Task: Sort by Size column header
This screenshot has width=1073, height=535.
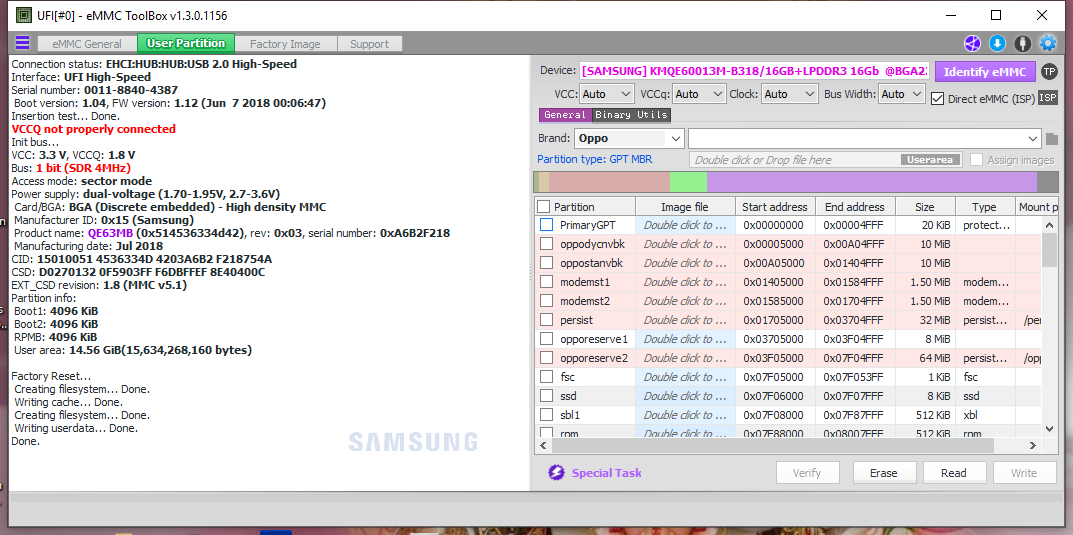Action: click(x=924, y=207)
